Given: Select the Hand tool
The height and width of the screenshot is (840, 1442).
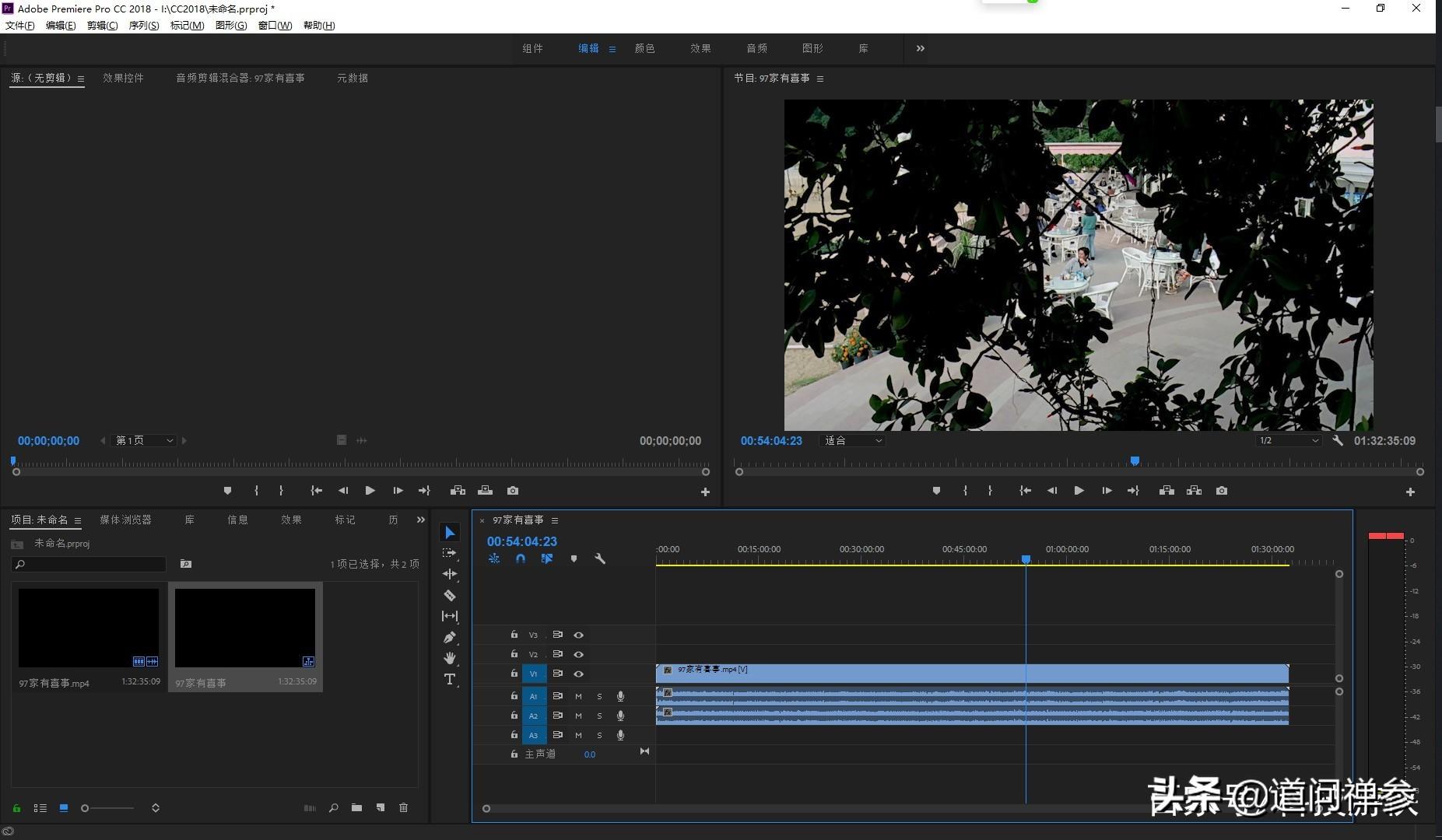Looking at the screenshot, I should pyautogui.click(x=450, y=658).
